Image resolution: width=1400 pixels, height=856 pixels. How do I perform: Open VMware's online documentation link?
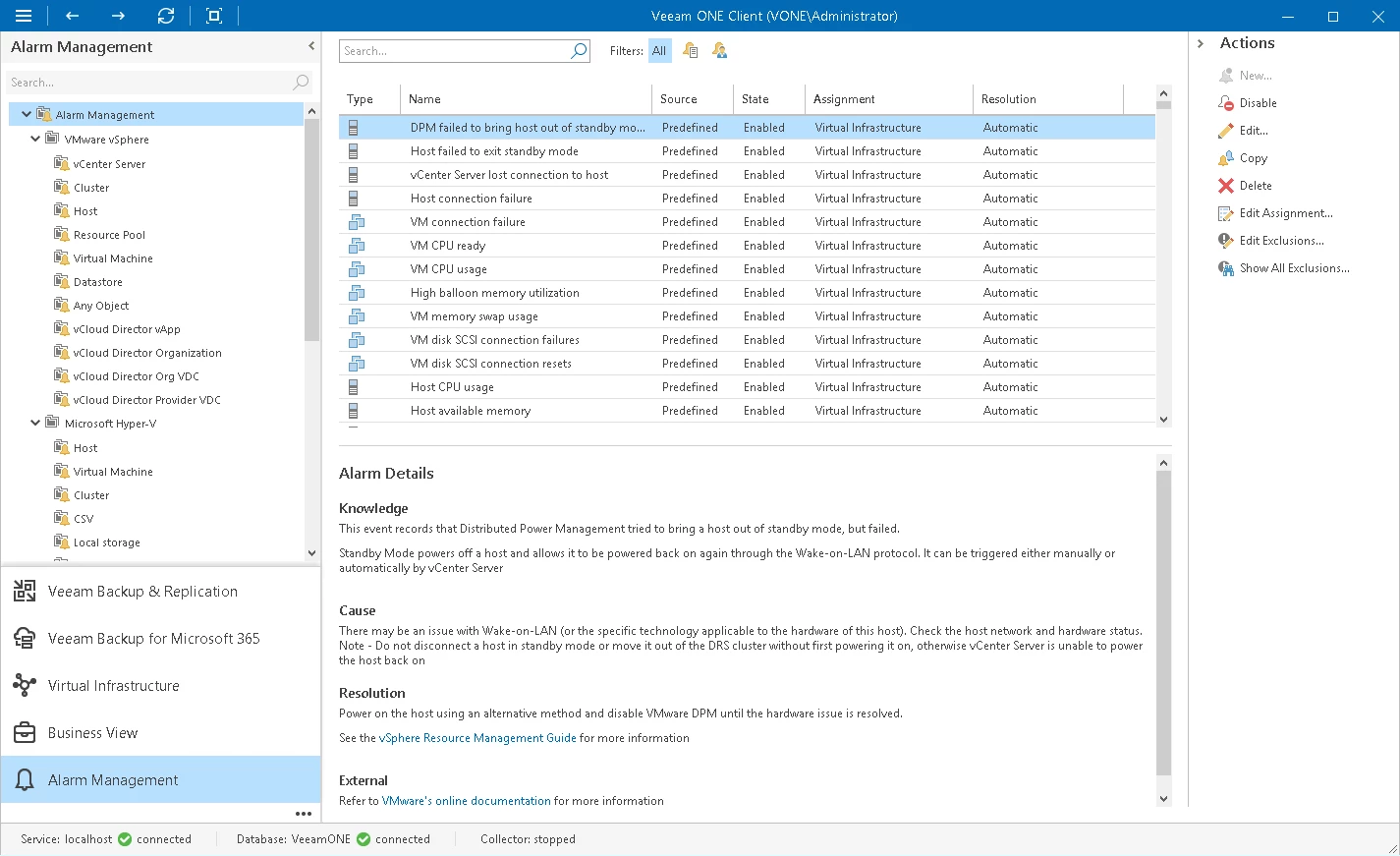(x=466, y=801)
